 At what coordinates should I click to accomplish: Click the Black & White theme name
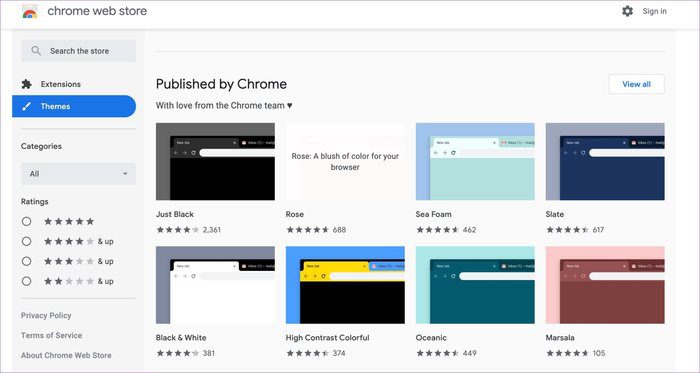[x=181, y=337]
